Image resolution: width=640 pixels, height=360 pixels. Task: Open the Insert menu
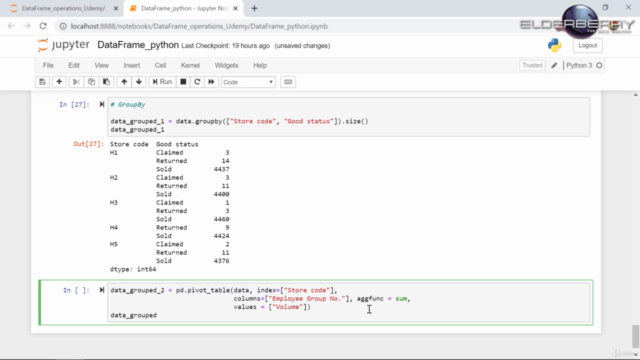click(132, 65)
